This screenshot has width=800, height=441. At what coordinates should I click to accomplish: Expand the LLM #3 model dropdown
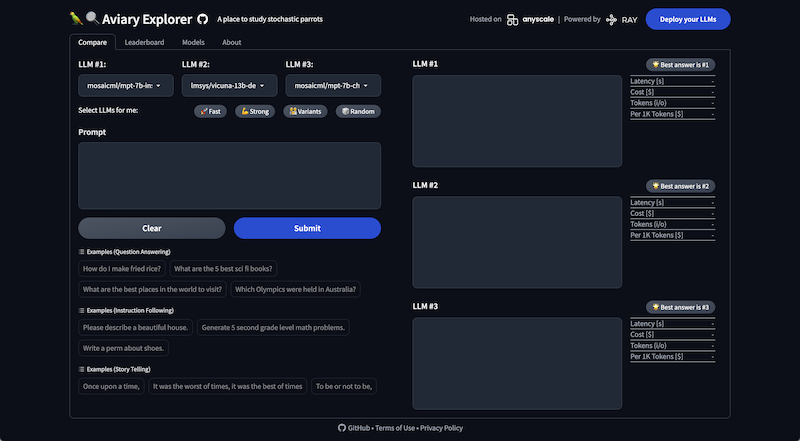(333, 86)
